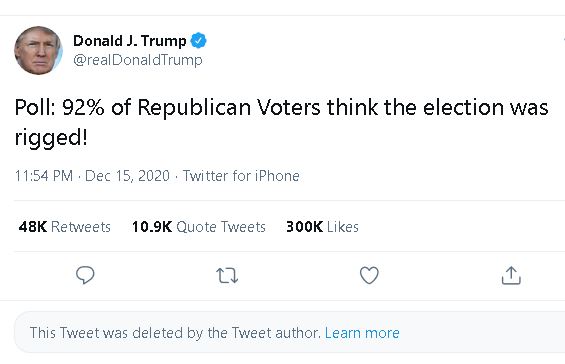
Task: Open 'Learn more' about deleted Tweets
Action: point(362,333)
